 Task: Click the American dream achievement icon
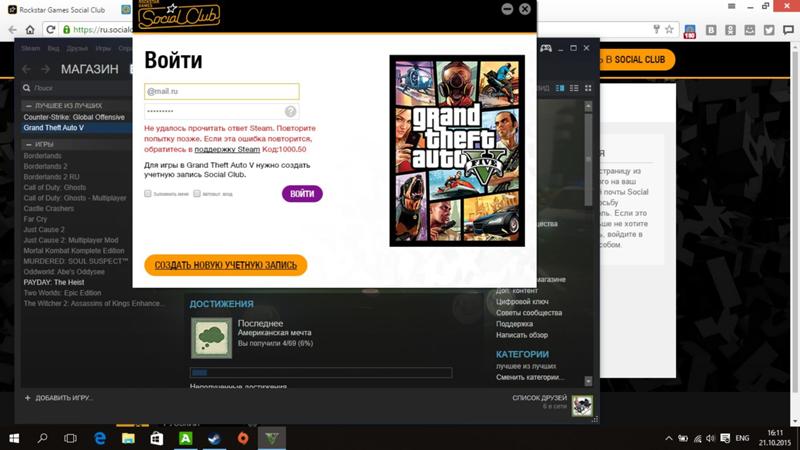coord(211,338)
